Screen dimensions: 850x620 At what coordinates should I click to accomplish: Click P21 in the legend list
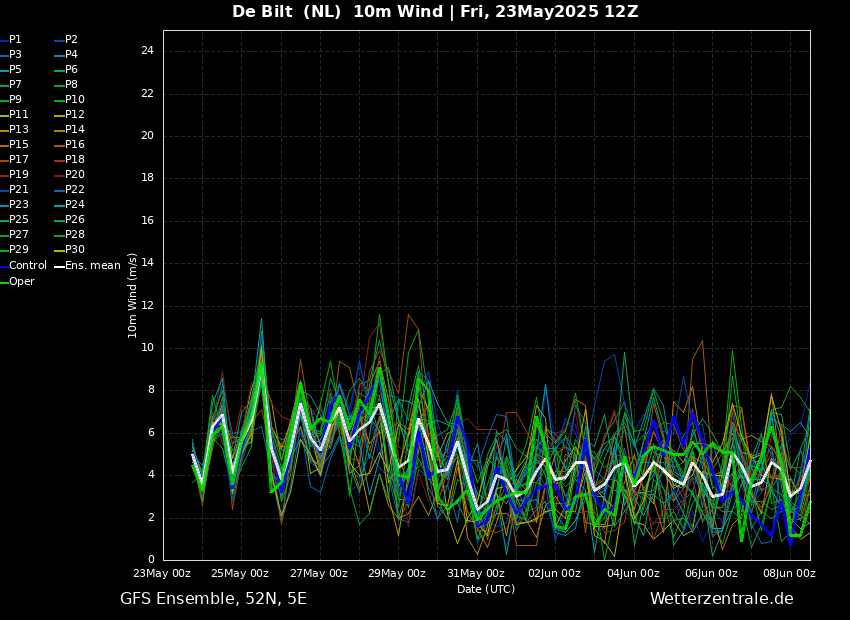(18, 189)
